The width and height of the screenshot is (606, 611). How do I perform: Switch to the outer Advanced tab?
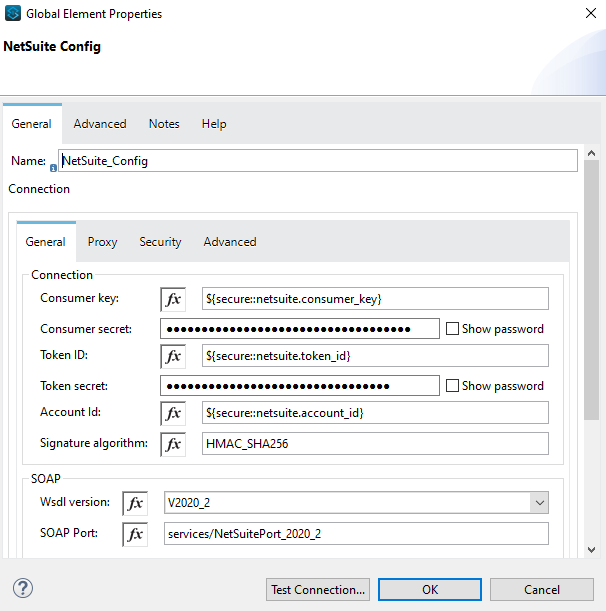(x=100, y=124)
